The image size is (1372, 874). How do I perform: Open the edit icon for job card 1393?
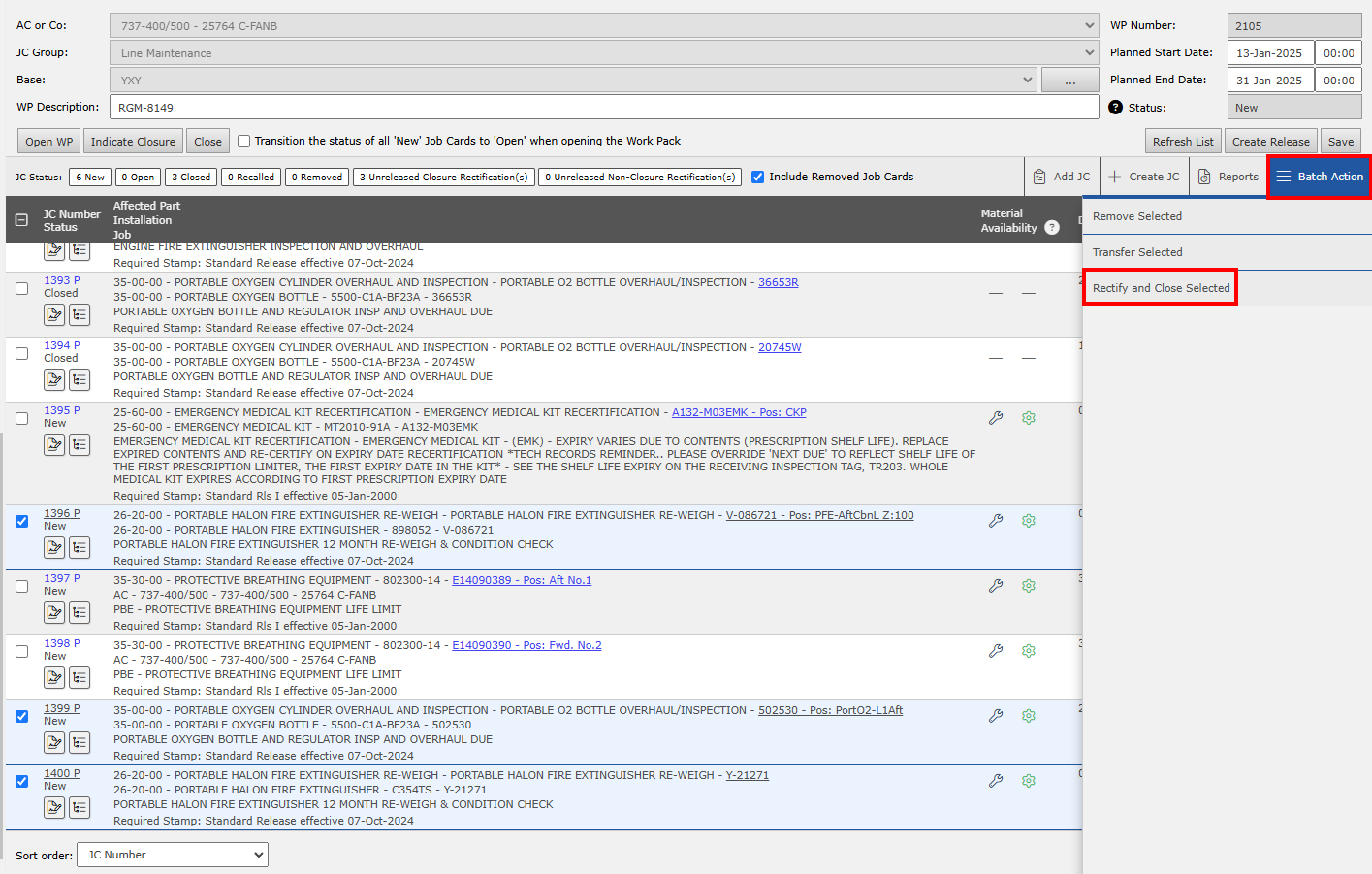pyautogui.click(x=54, y=314)
